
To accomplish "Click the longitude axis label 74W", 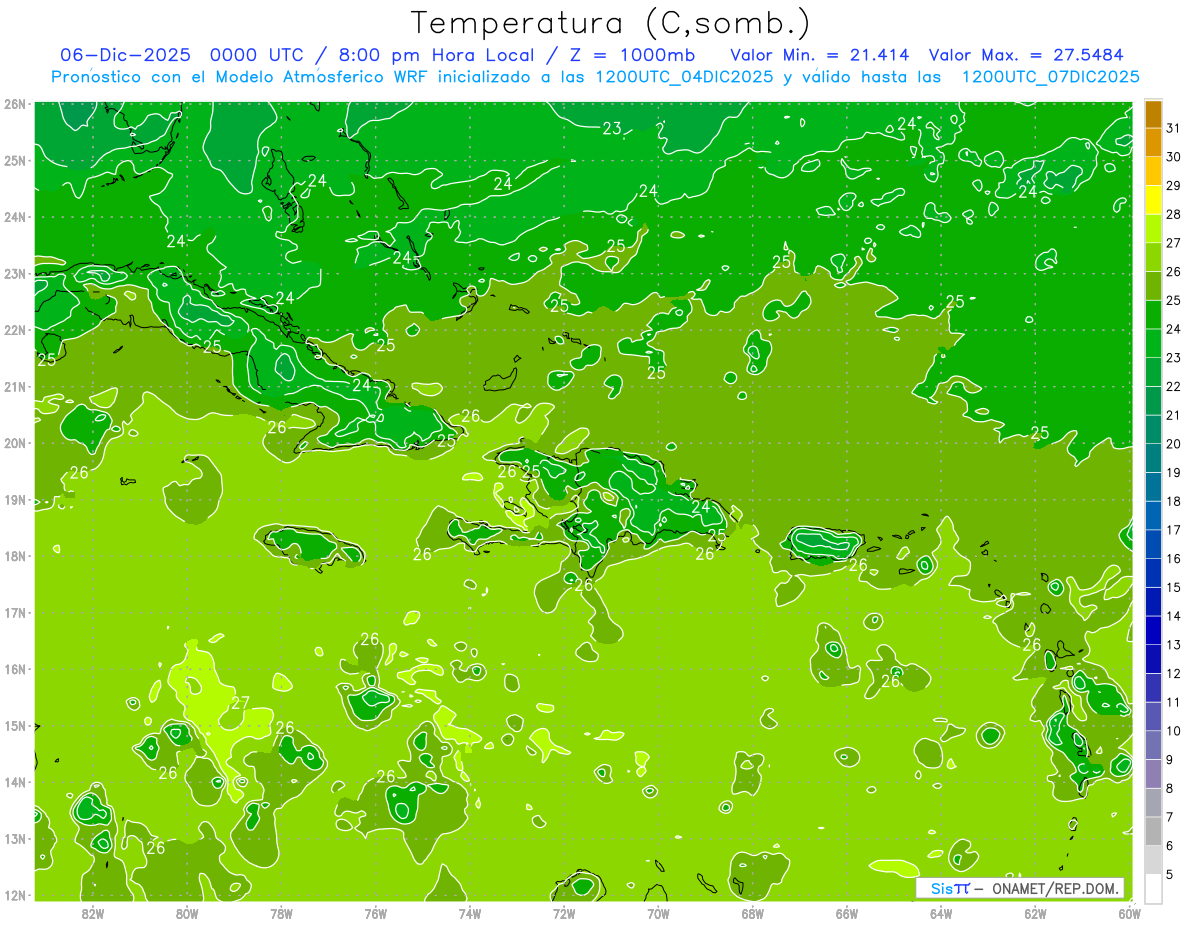I will pyautogui.click(x=470, y=912).
